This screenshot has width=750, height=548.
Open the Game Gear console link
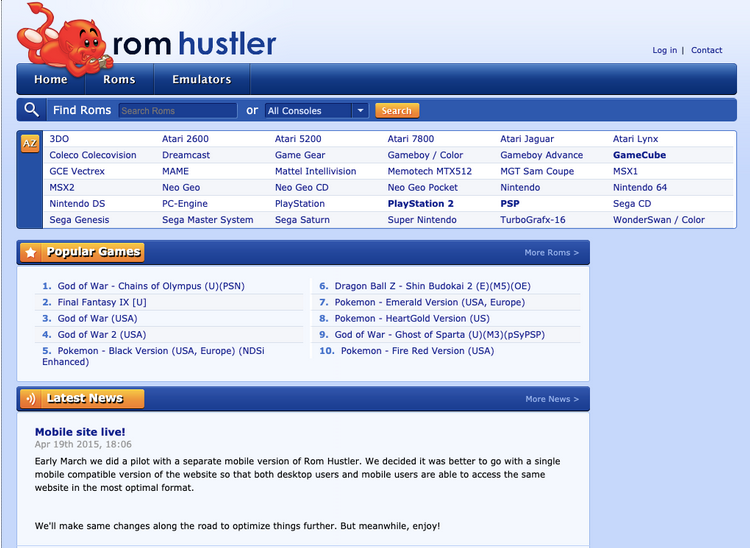(x=300, y=155)
